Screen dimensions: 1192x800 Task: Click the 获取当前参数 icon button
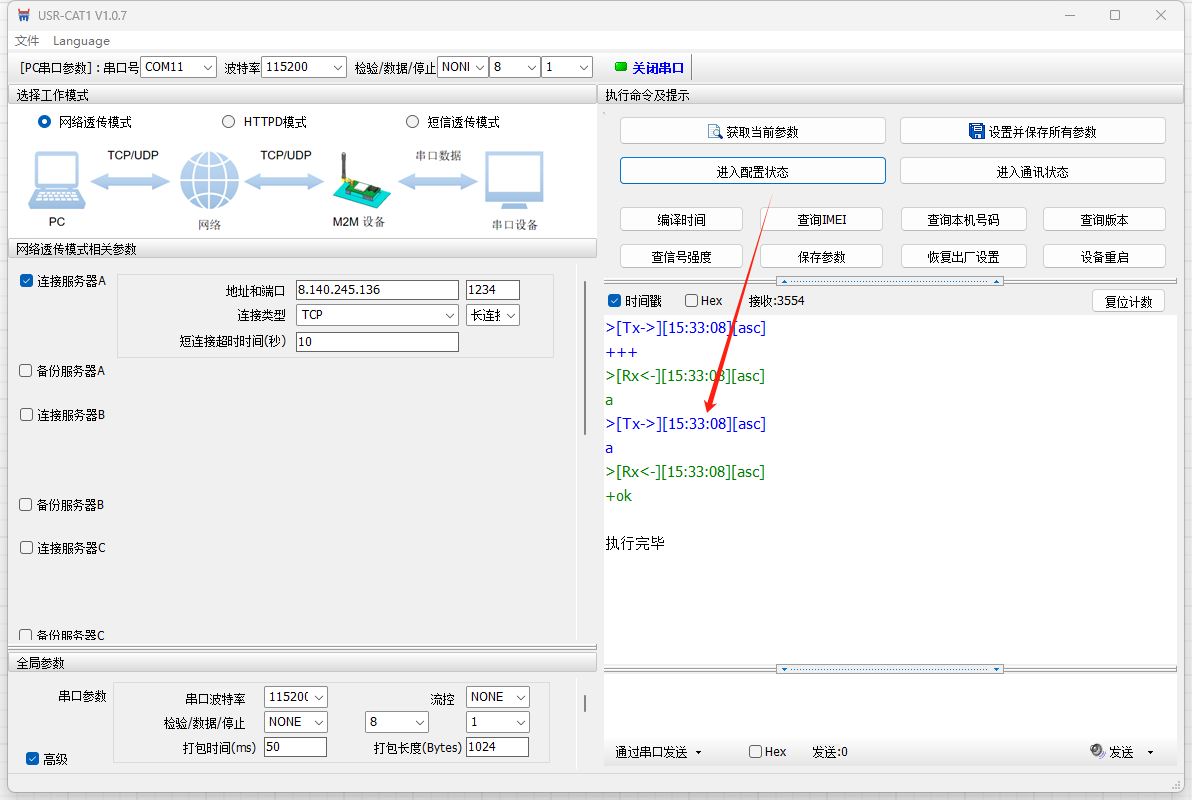pos(715,131)
